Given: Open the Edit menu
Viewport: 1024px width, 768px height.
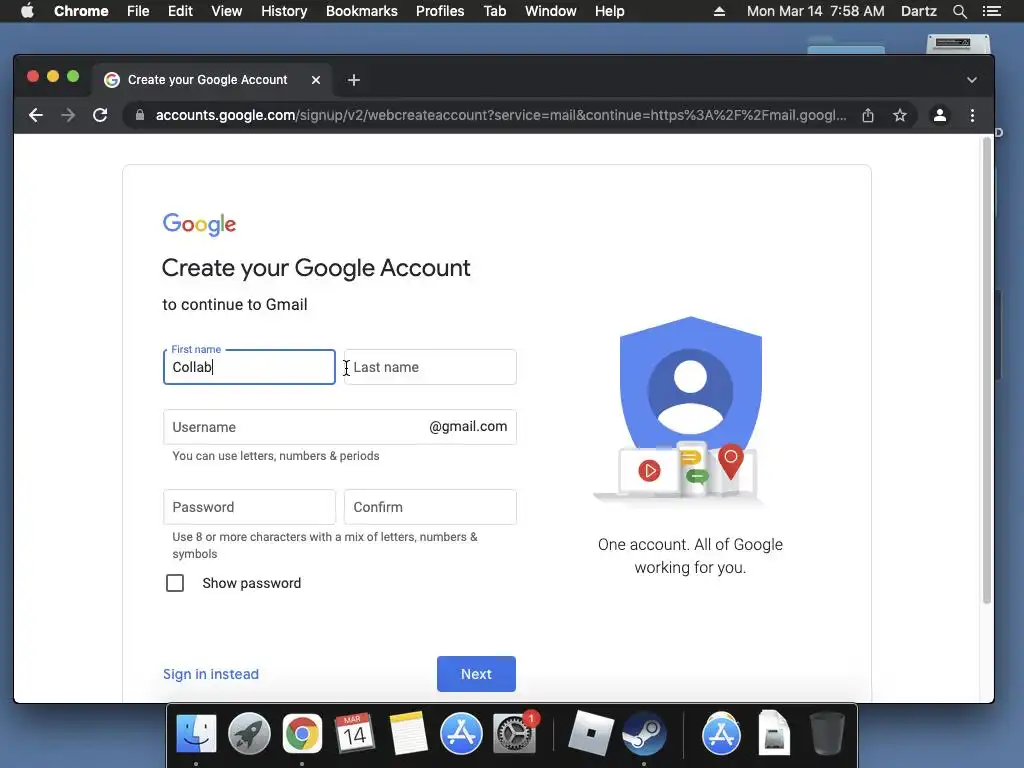Looking at the screenshot, I should click(180, 11).
